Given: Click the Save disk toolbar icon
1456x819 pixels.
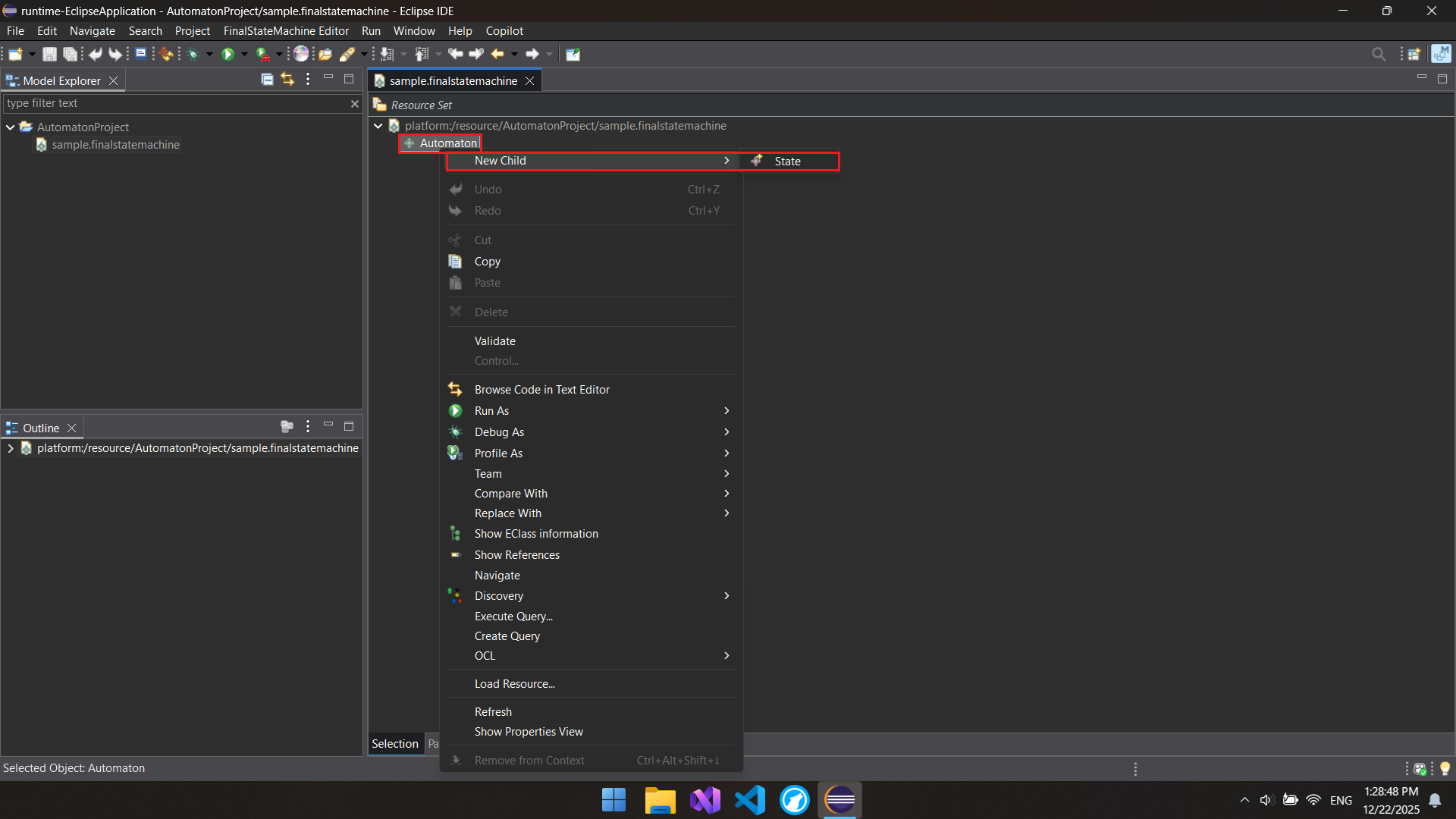Looking at the screenshot, I should coord(49,54).
